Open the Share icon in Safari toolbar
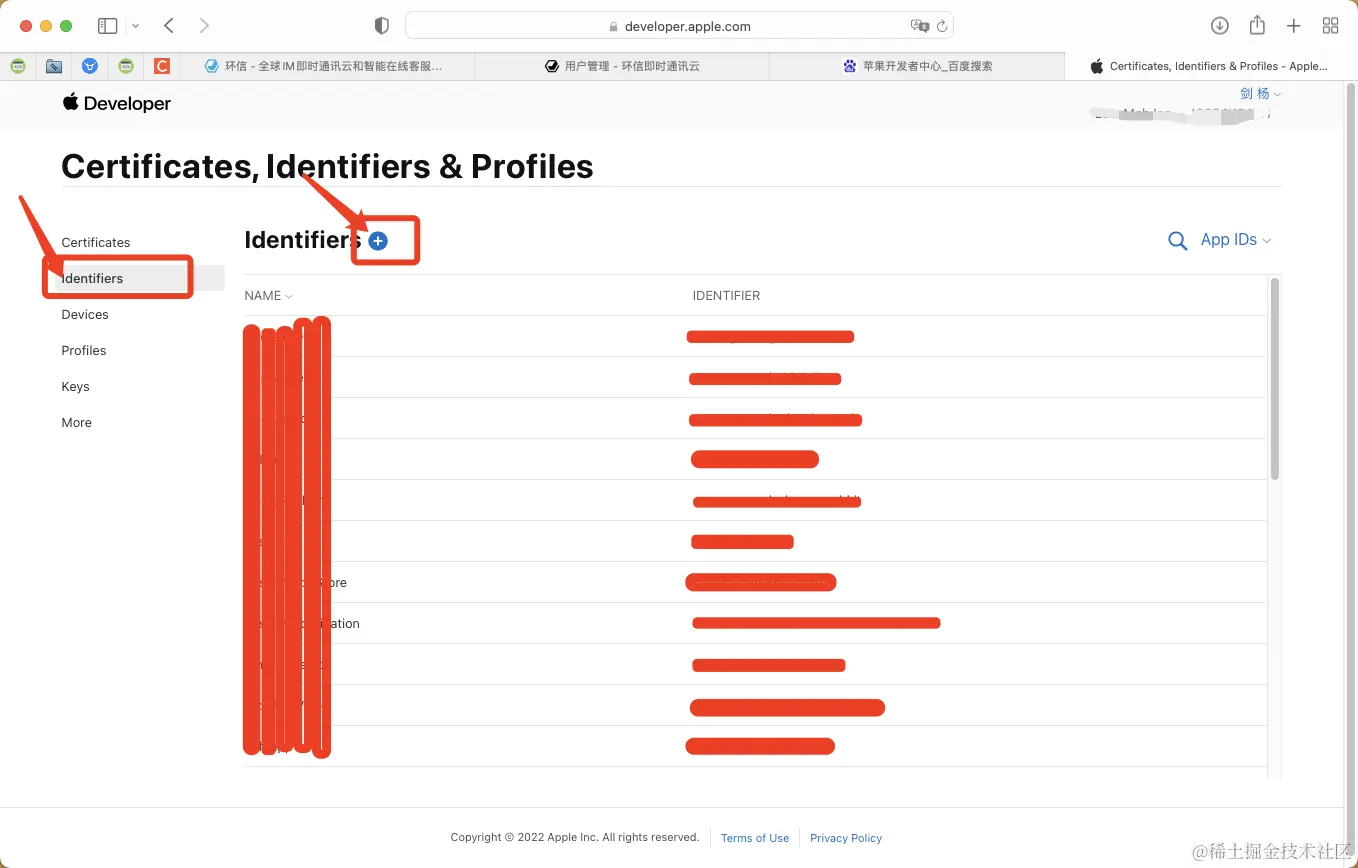The width and height of the screenshot is (1358, 868). pos(1257,25)
